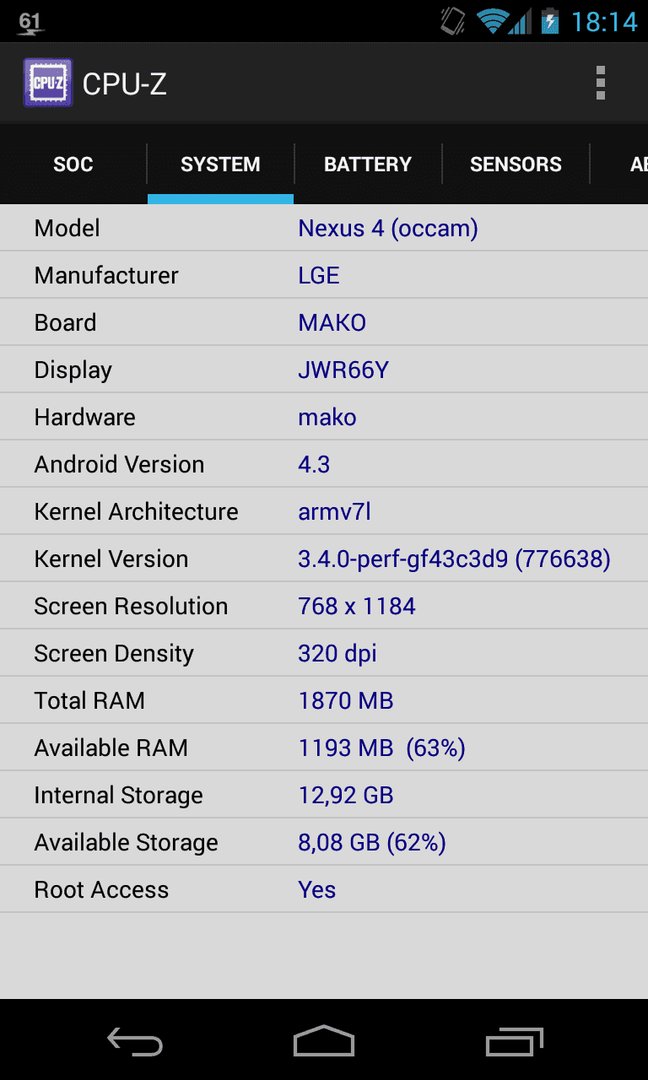Tap the 18:14 status bar clock
This screenshot has width=648, height=1080.
click(x=605, y=22)
